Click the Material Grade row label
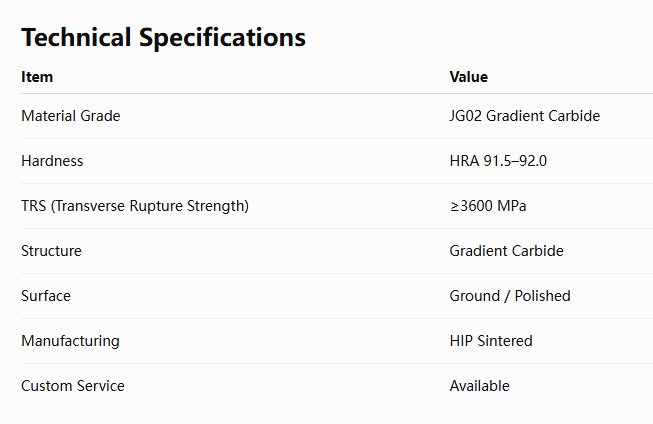Viewport: 653px width, 424px height. click(71, 116)
